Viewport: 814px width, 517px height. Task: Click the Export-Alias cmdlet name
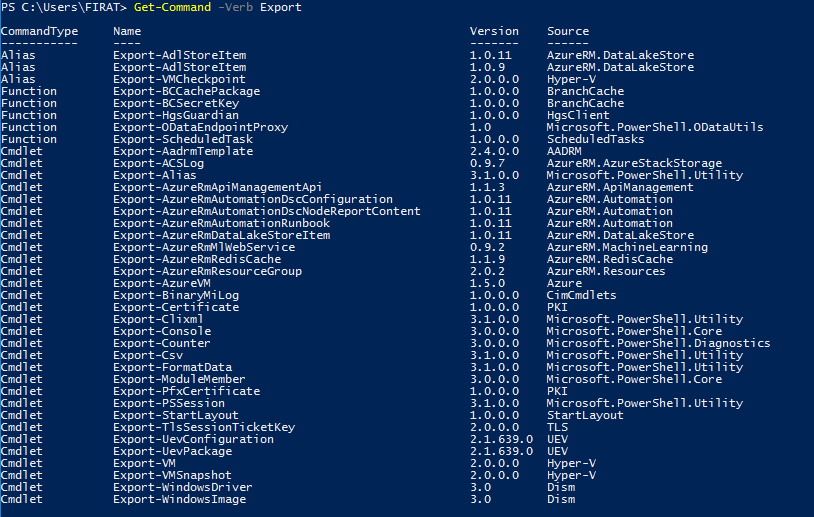click(155, 175)
